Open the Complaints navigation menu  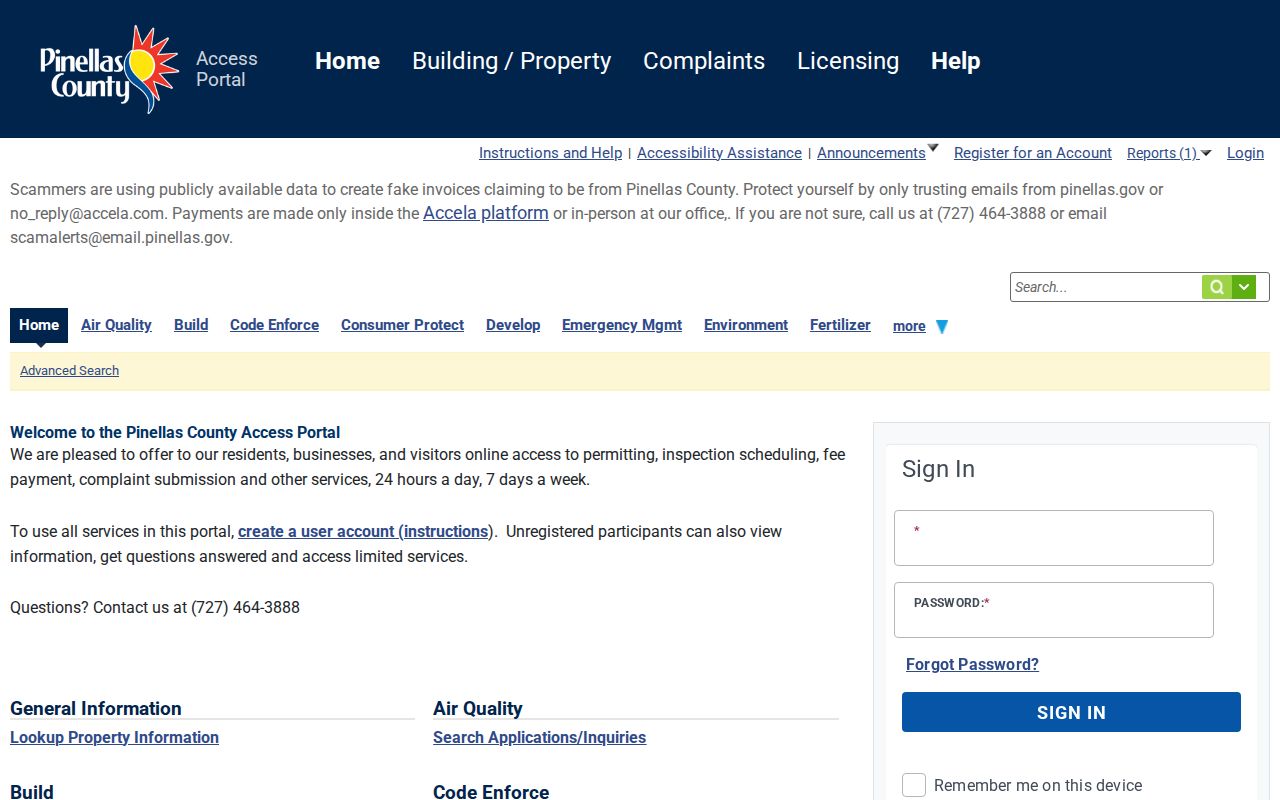(x=704, y=61)
